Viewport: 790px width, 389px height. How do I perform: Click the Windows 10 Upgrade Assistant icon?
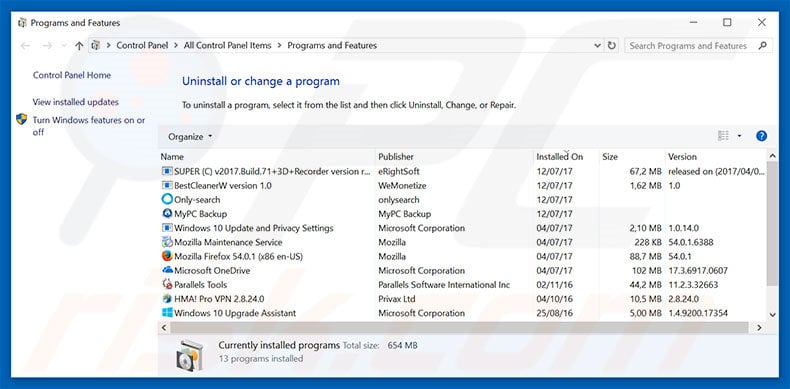[167, 313]
